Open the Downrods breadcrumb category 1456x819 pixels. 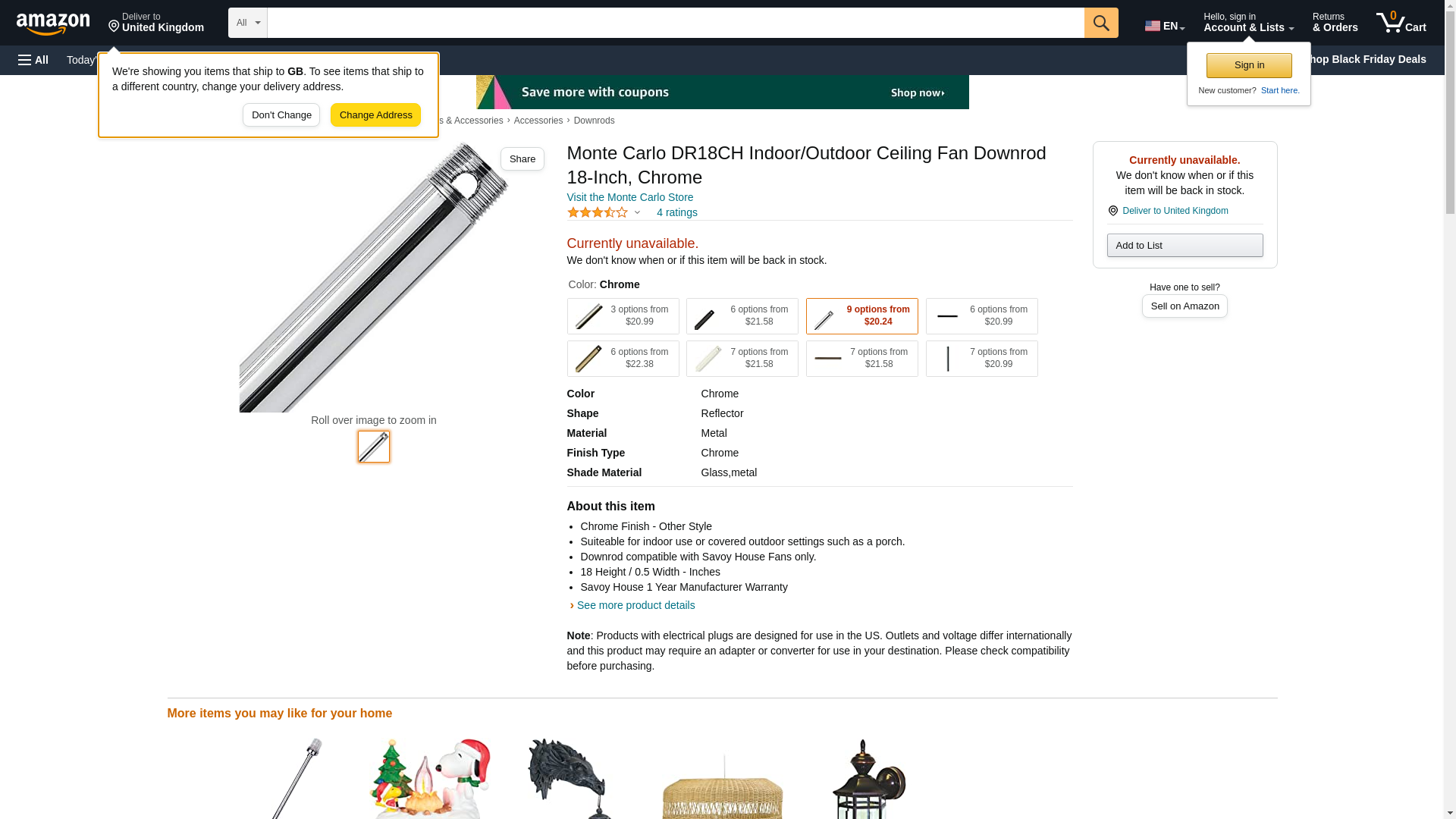(594, 121)
